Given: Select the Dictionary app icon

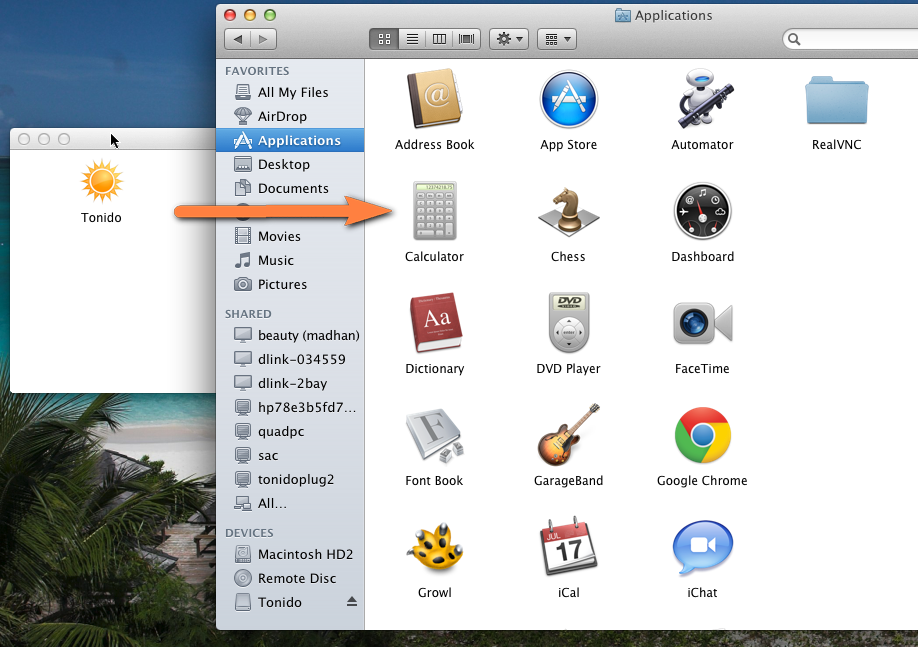Looking at the screenshot, I should pos(436,323).
